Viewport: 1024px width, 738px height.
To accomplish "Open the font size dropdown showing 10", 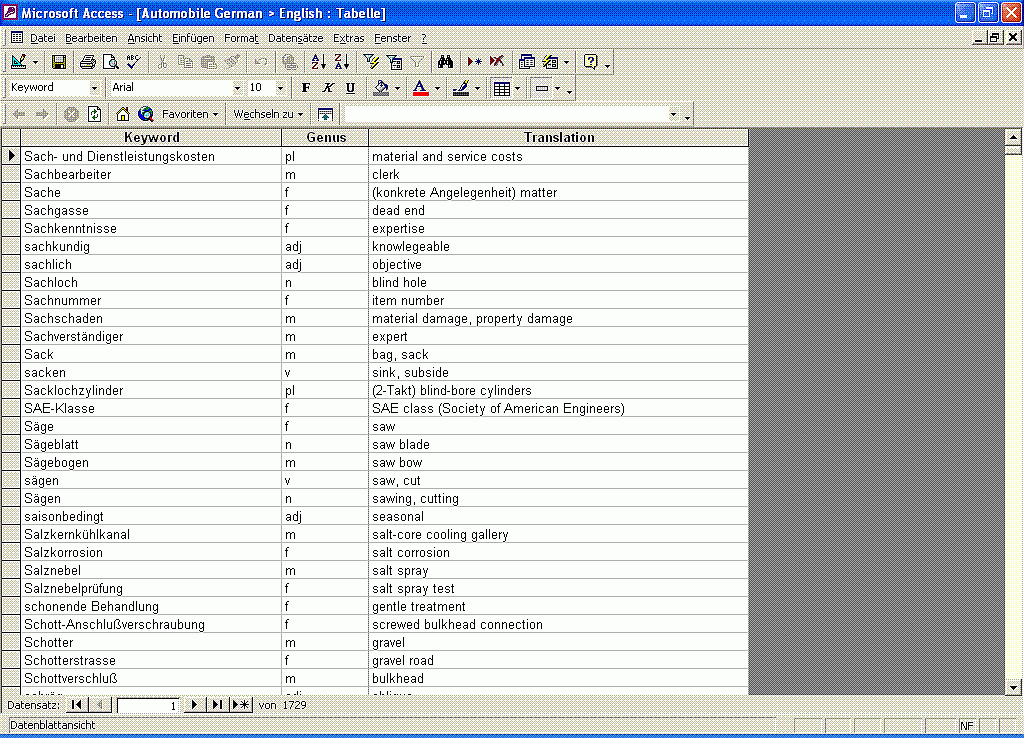I will point(282,88).
